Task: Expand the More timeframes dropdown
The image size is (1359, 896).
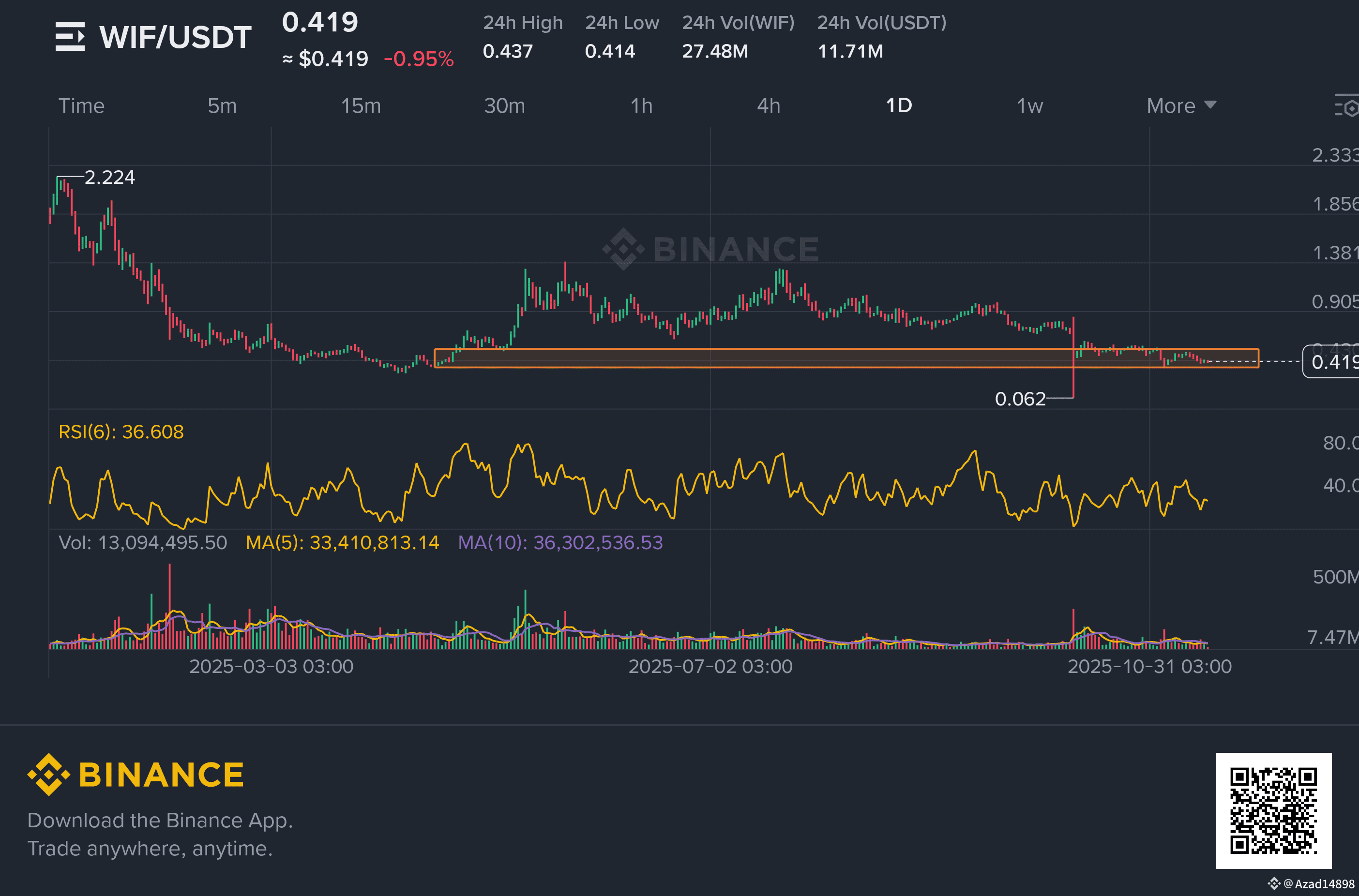Action: click(1181, 106)
